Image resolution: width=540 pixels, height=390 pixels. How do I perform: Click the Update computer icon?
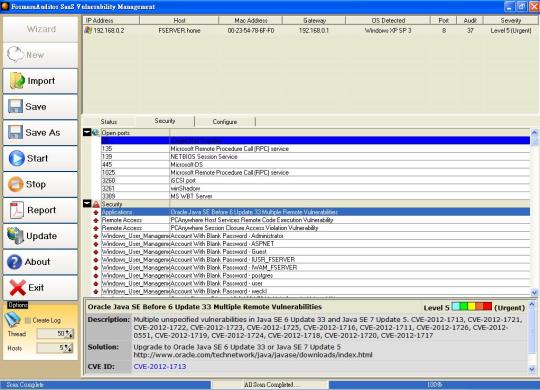[15, 236]
